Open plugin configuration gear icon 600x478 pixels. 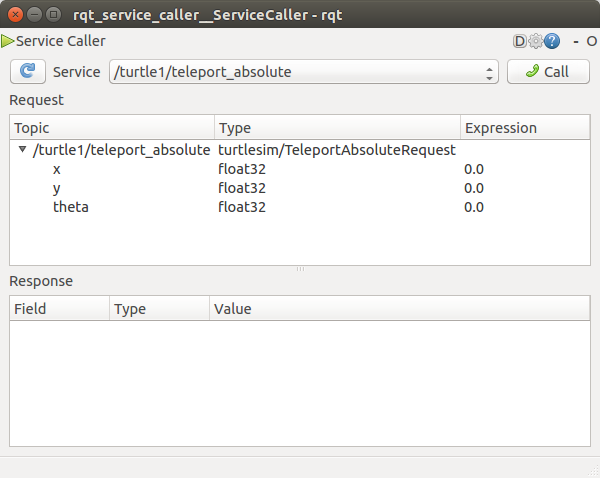(535, 41)
